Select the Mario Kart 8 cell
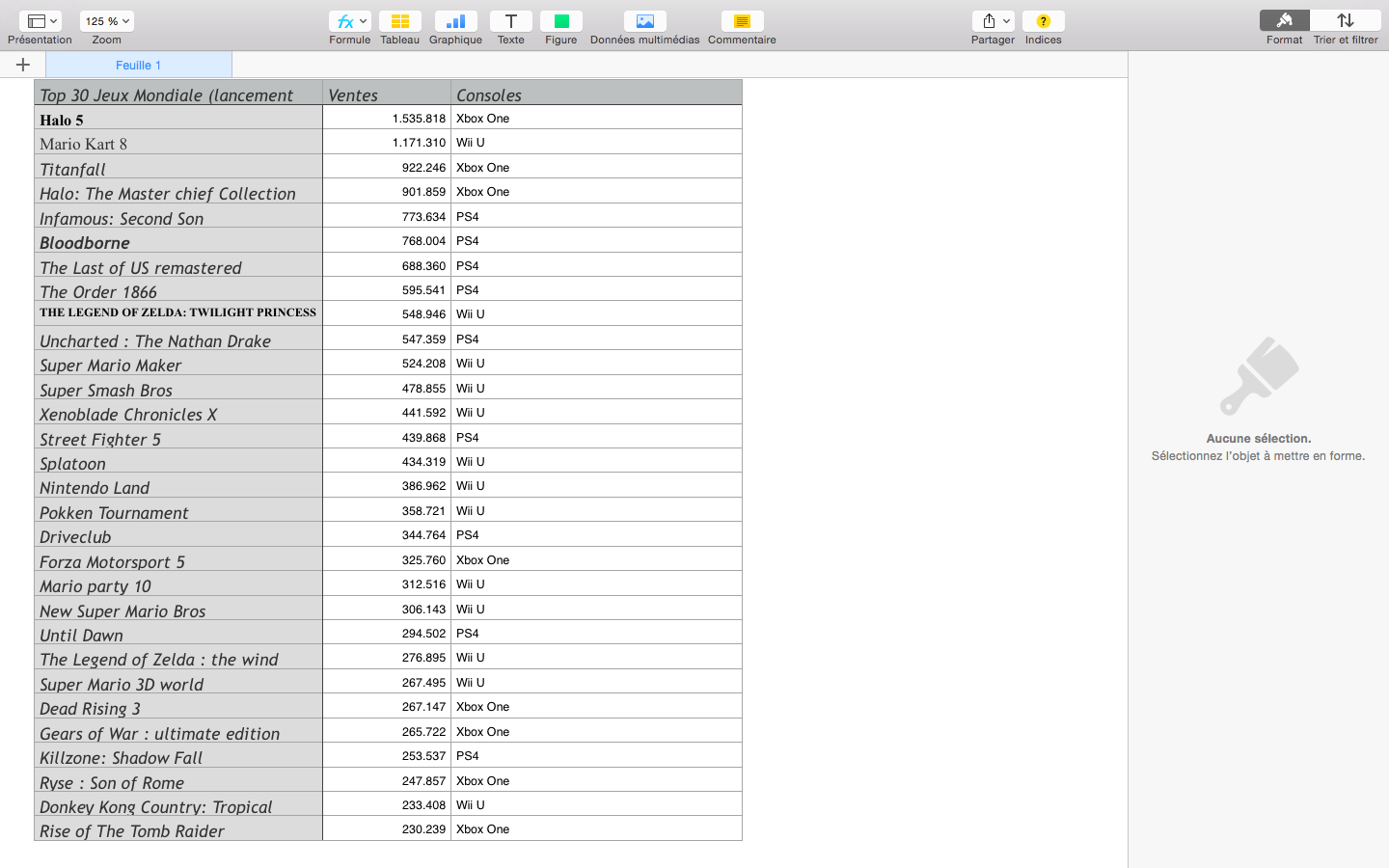 coord(178,142)
